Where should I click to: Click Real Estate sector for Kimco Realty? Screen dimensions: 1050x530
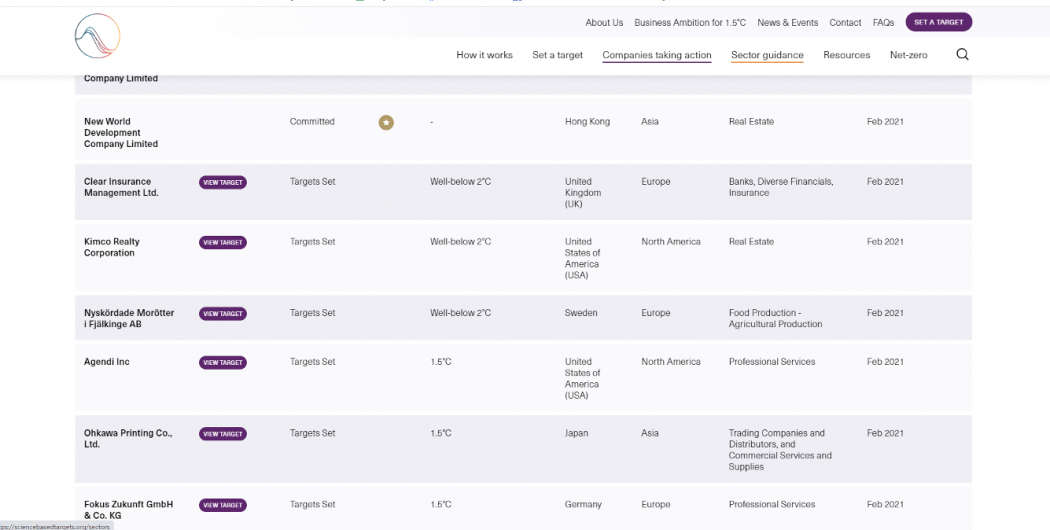click(x=751, y=242)
